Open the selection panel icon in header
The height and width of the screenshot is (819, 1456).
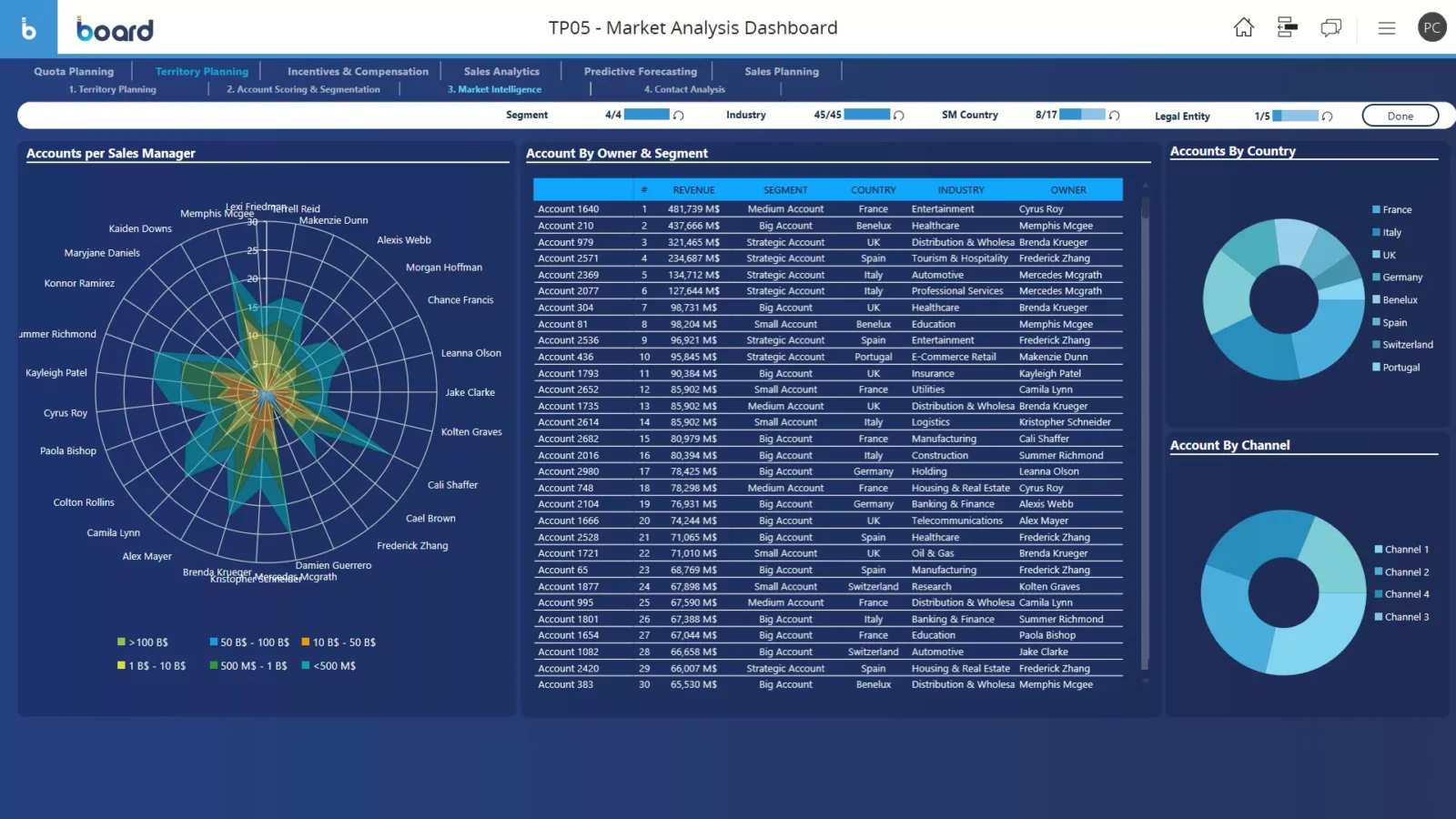[1287, 27]
